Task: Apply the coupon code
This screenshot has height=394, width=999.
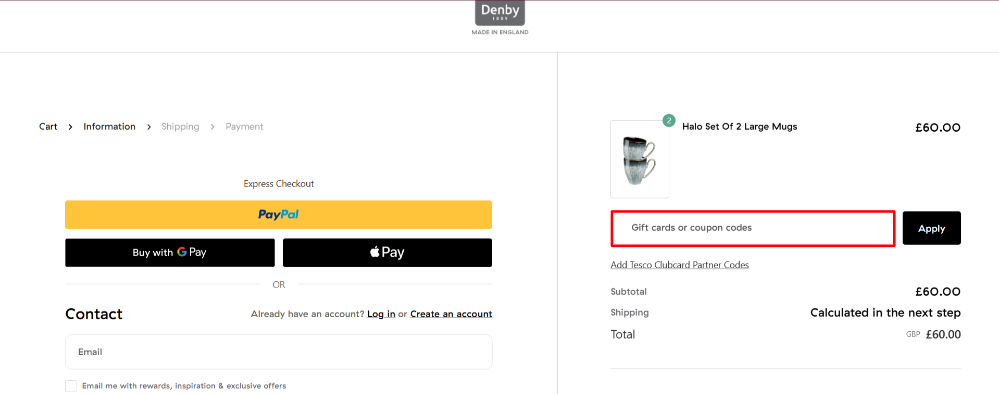Action: [931, 228]
